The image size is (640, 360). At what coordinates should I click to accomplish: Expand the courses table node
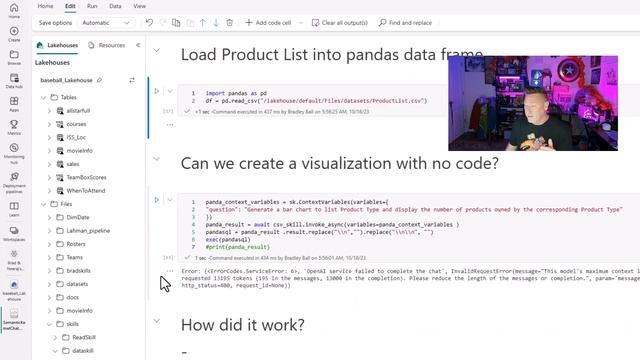point(49,124)
